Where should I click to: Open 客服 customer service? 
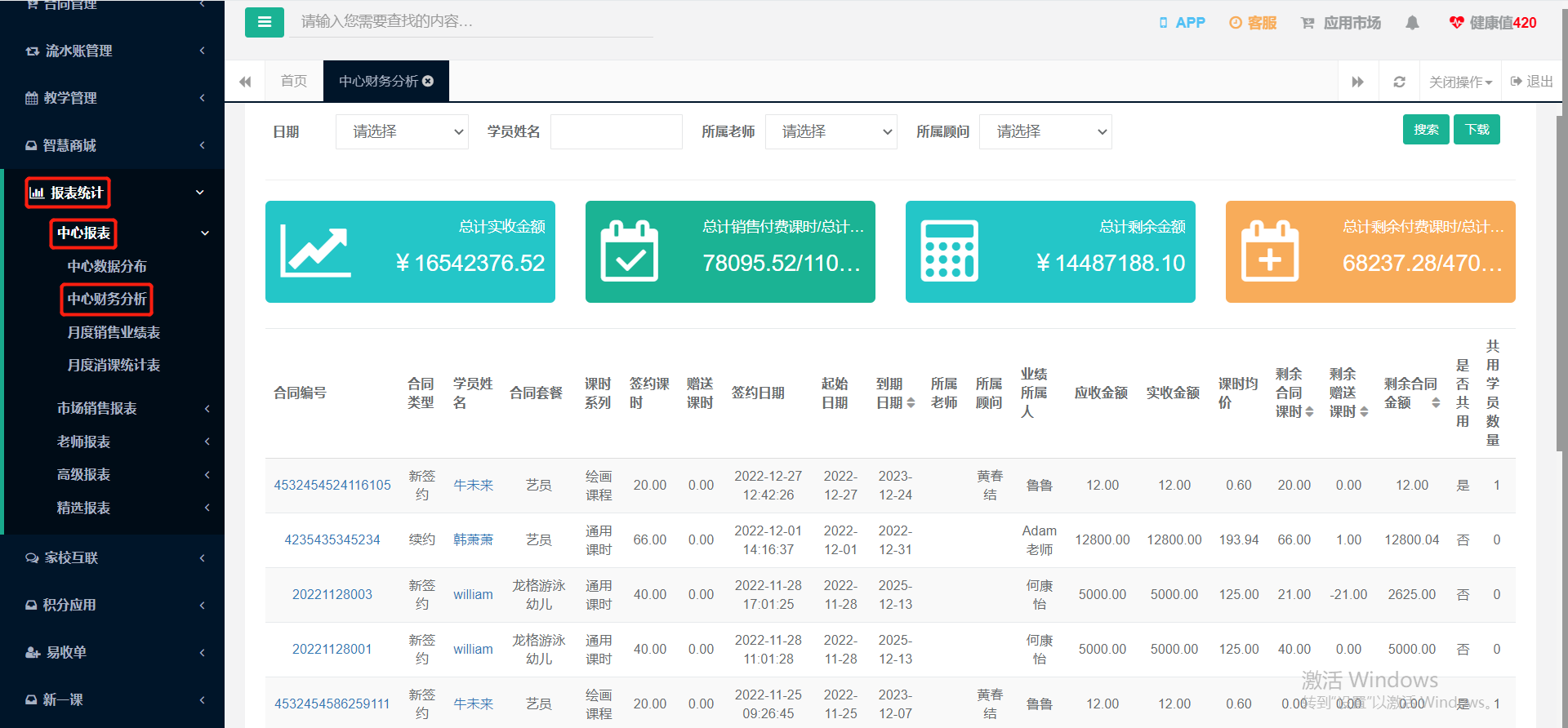click(1253, 23)
